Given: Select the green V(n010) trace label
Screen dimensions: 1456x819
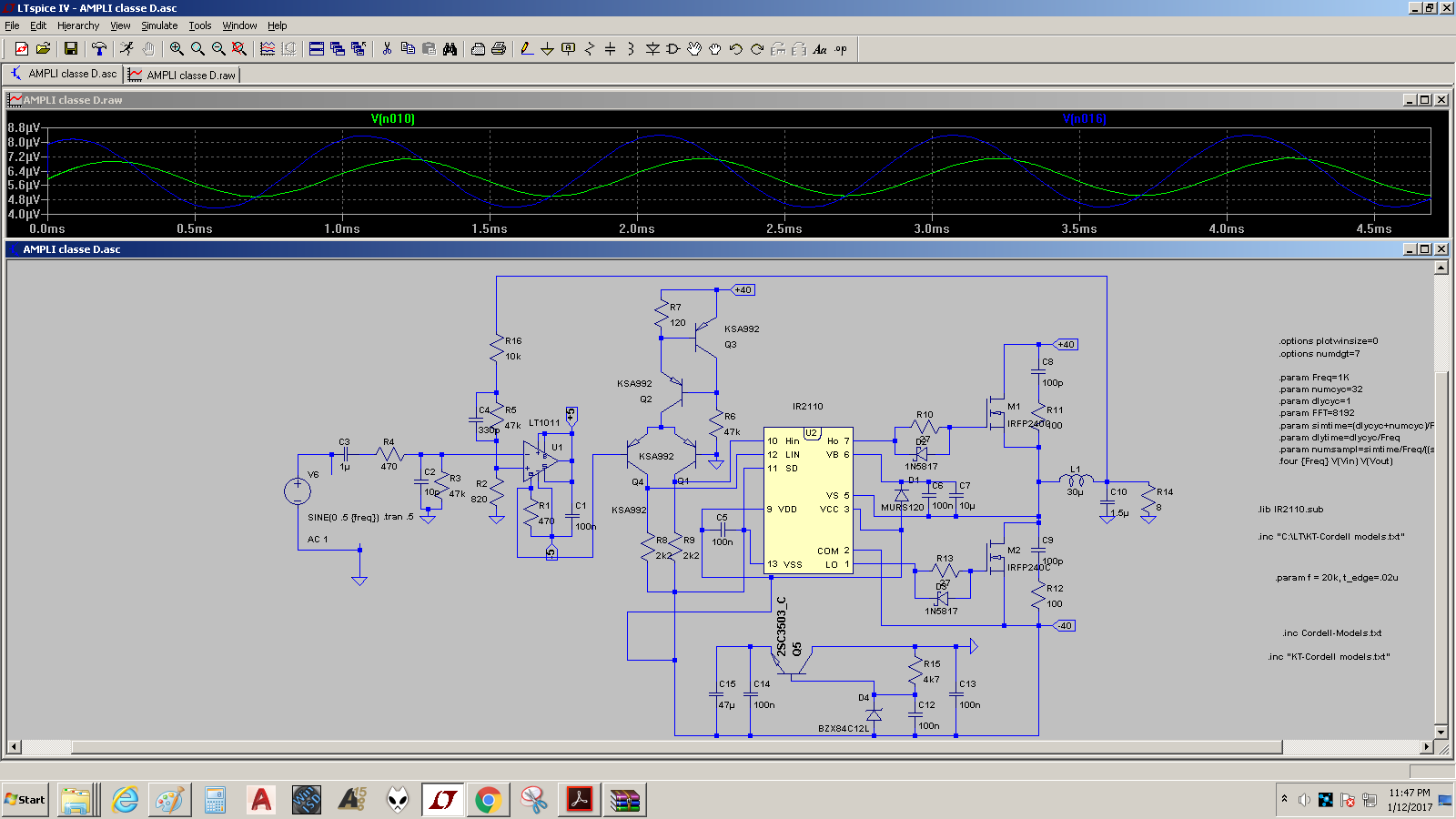Looking at the screenshot, I should 393,118.
